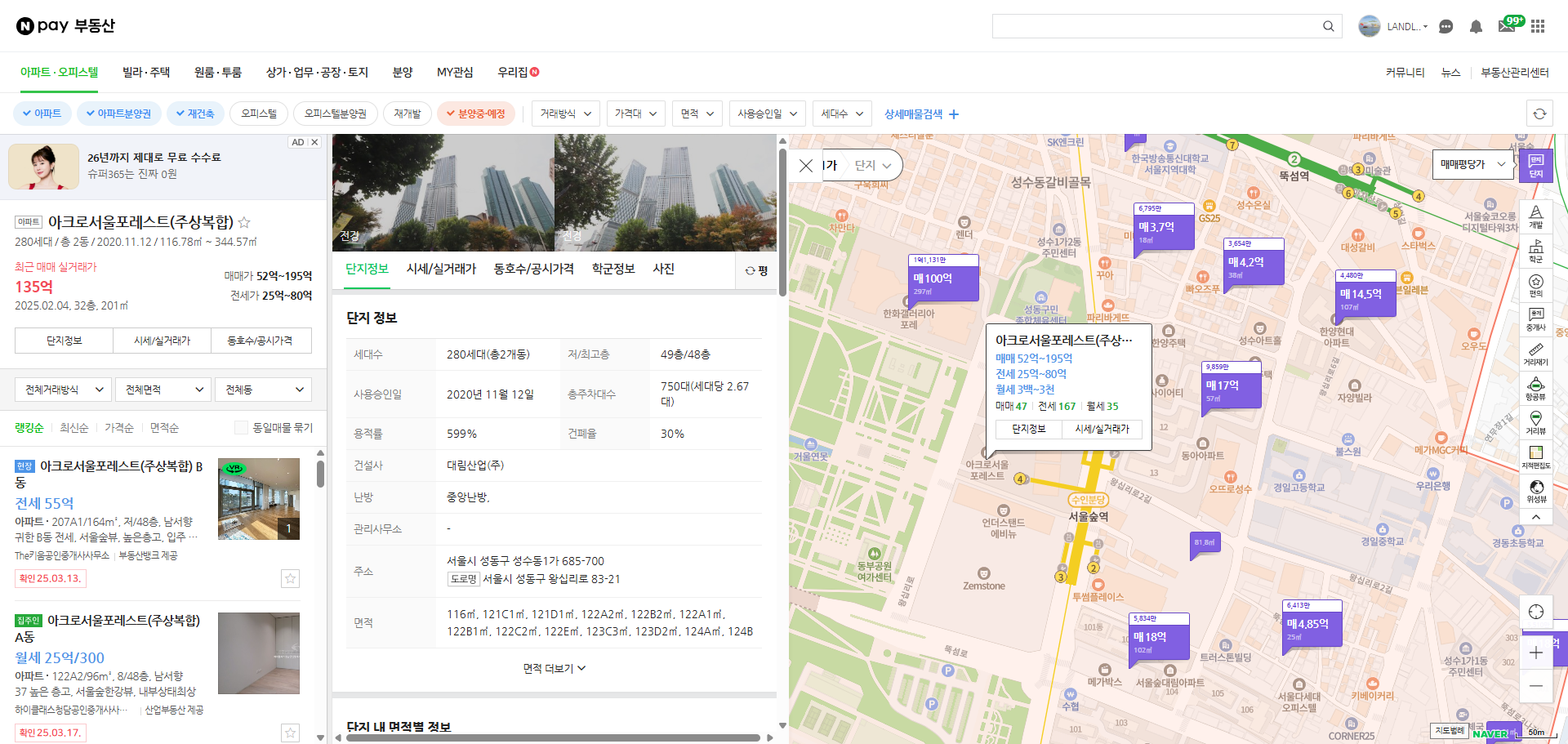Screen dimensions: 1568x744
Task: Expand 면적 더보기
Action: [x=555, y=668]
